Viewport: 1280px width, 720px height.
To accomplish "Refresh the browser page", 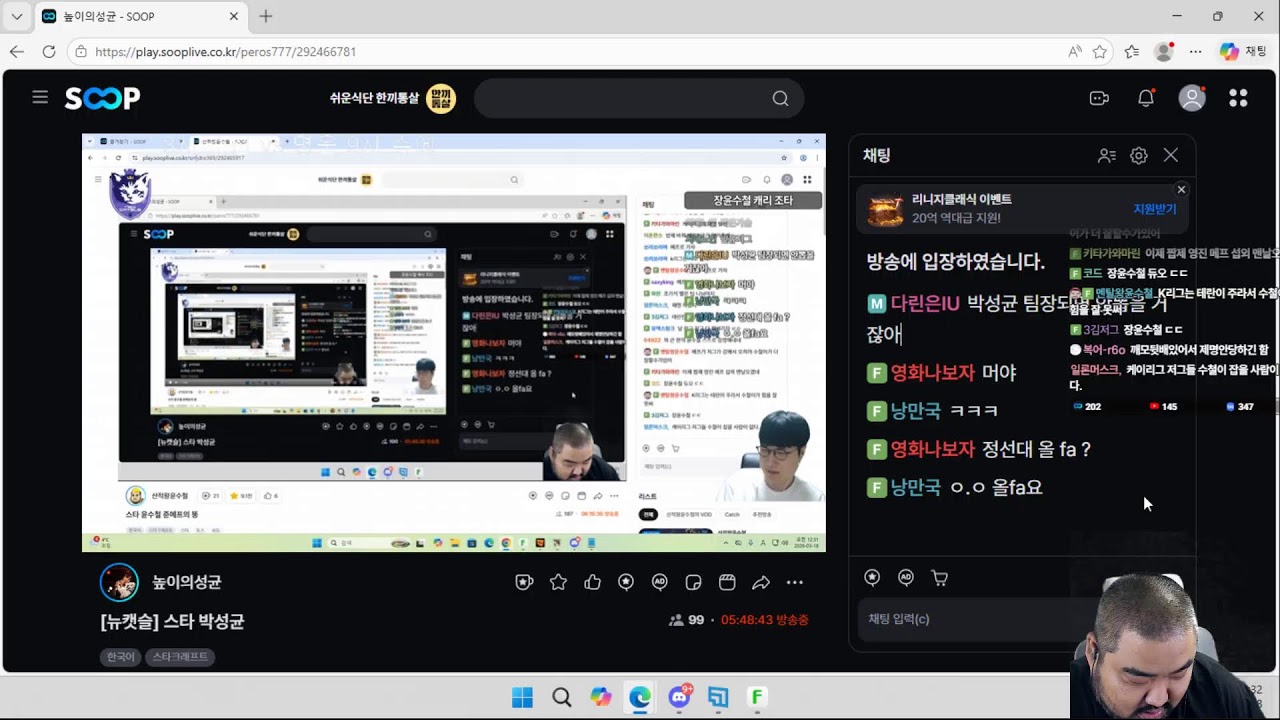I will 49,51.
